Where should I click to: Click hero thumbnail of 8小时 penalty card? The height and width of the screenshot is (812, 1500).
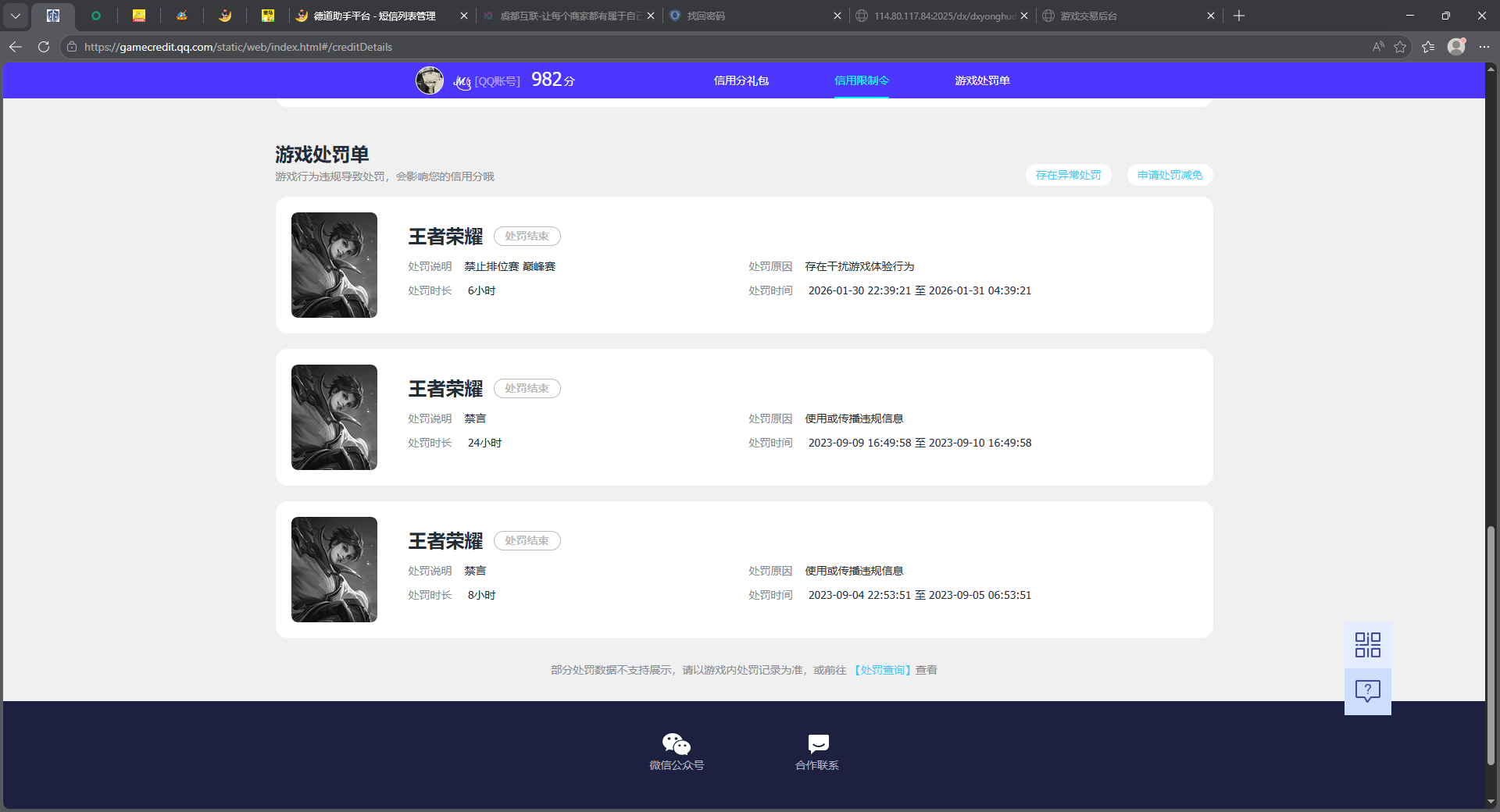[334, 570]
